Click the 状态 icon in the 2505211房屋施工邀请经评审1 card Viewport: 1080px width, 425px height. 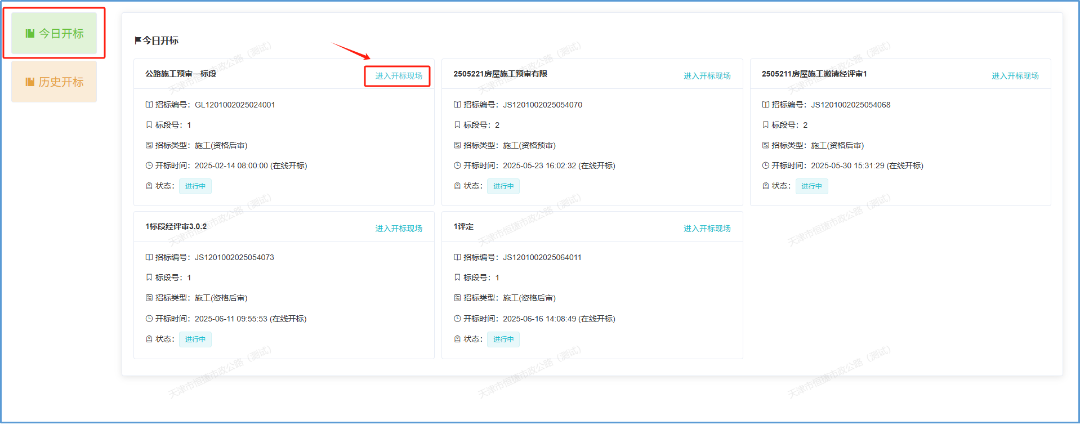[765, 186]
